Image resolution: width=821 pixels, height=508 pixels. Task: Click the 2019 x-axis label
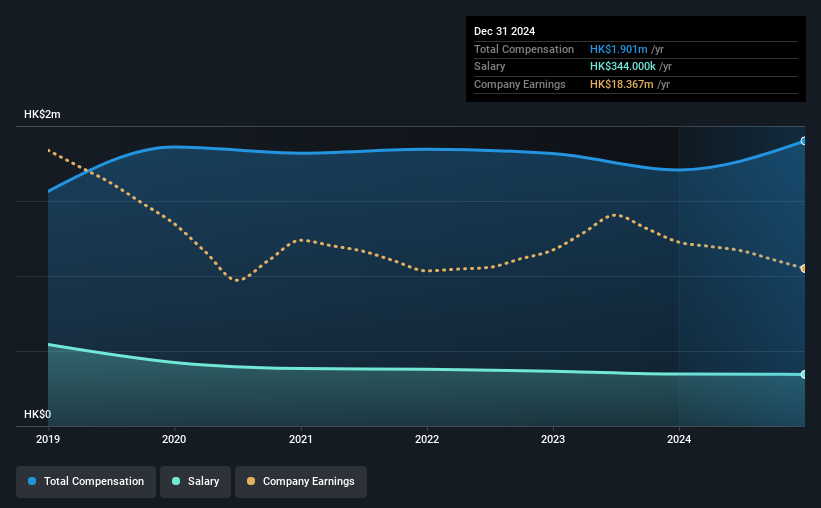[48, 439]
